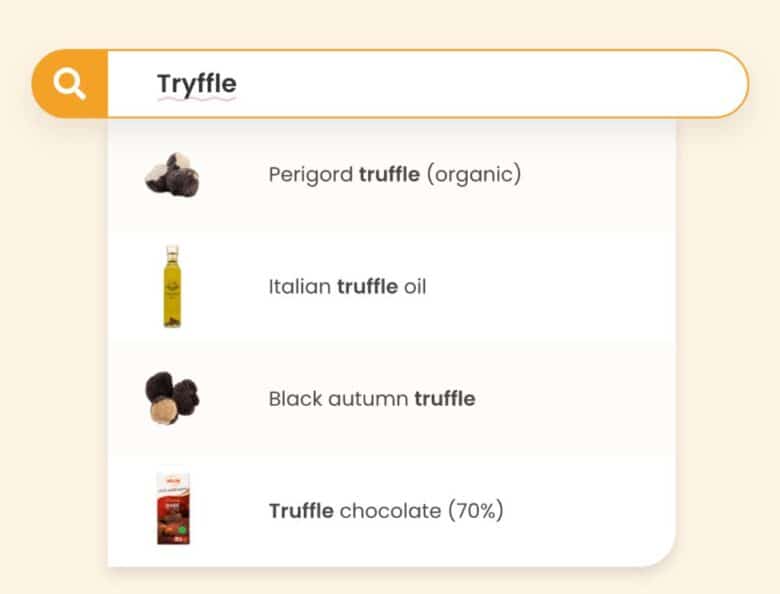Choose the Perigord truffle (organic) suggestion
Image resolution: width=780 pixels, height=594 pixels.
[394, 175]
